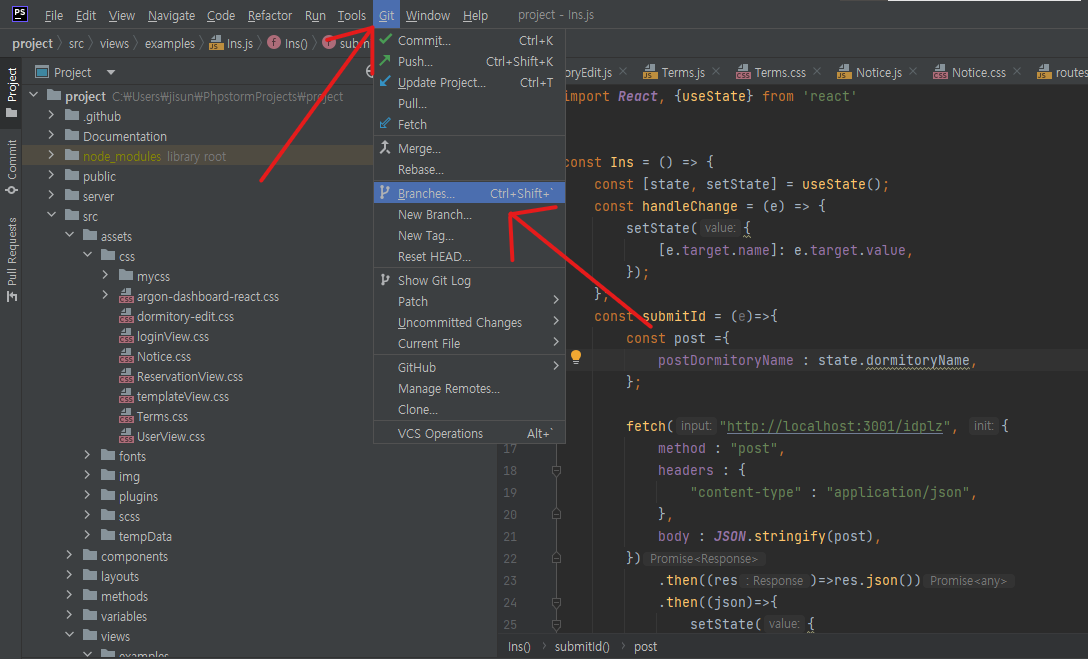Expand the .github folder
This screenshot has height=659, width=1088.
51,115
